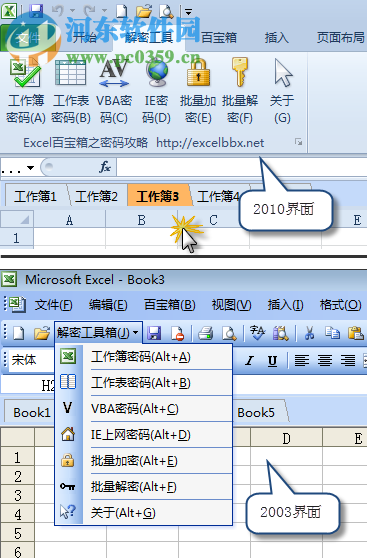The image size is (367, 558).
Task: Click print preview icon in 2010 quick access bar
Action: 166,11
